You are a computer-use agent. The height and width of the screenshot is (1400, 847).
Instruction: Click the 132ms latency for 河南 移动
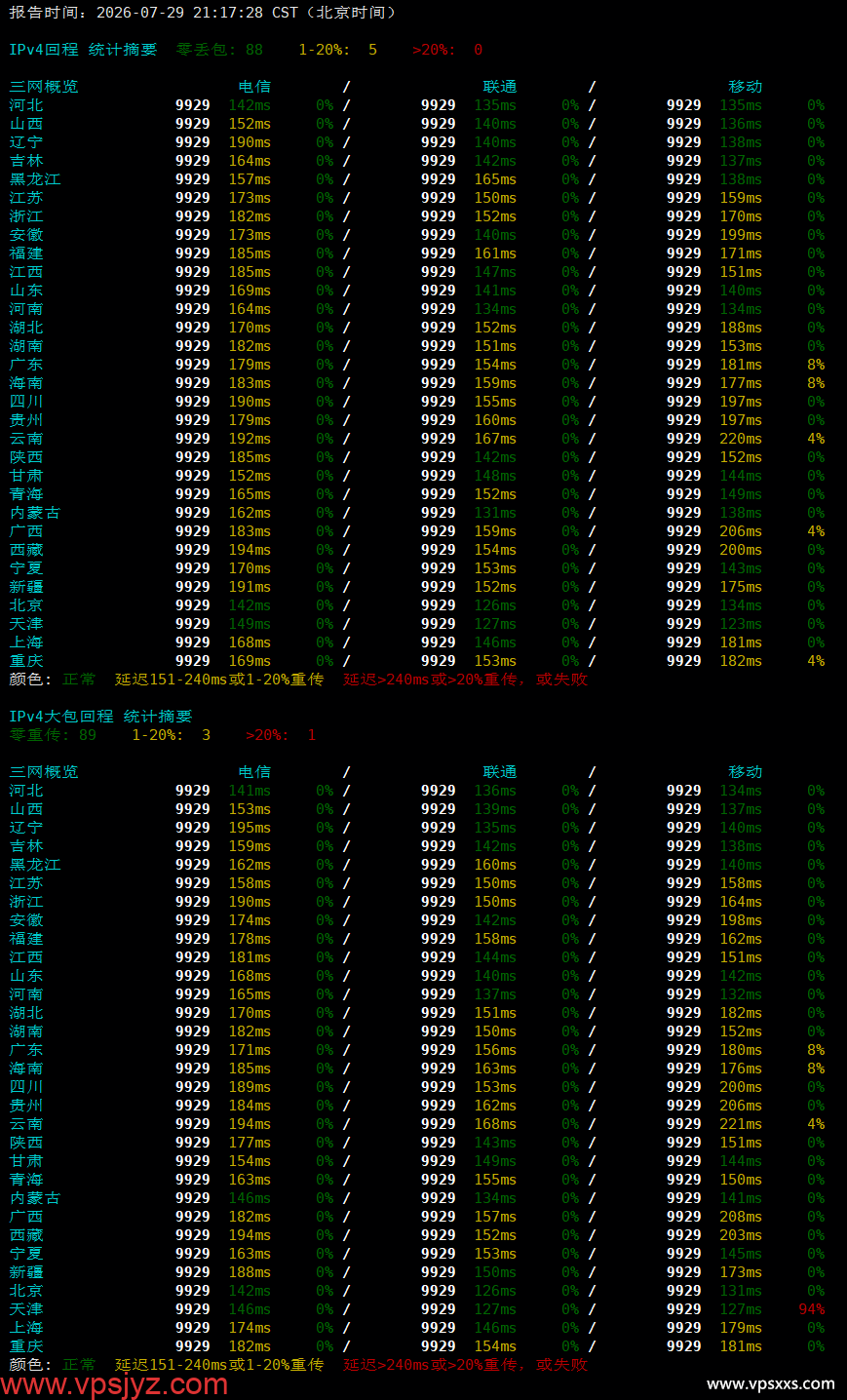[x=741, y=994]
